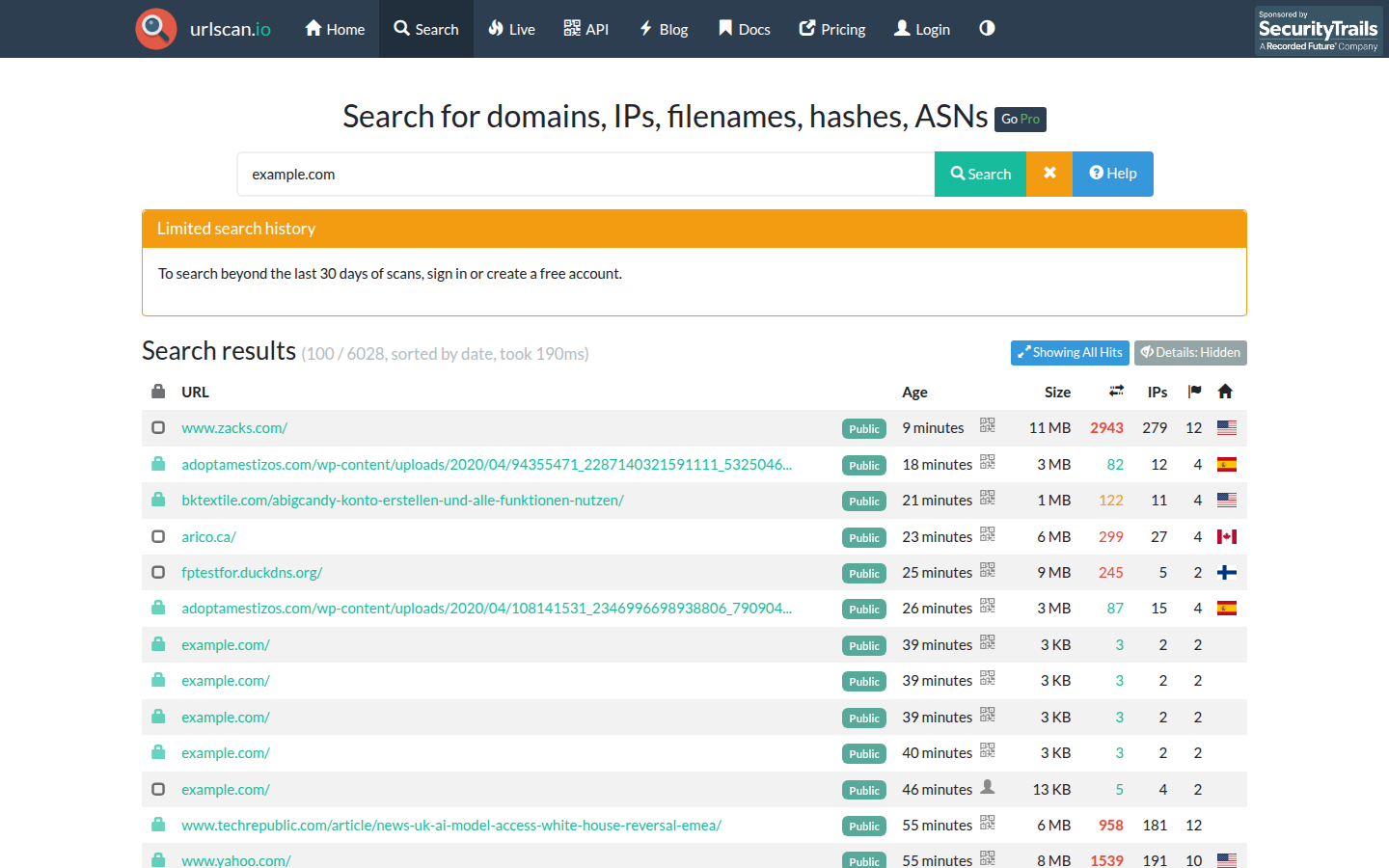Image resolution: width=1389 pixels, height=868 pixels.
Task: Toggle the Details: Hidden button
Action: coord(1190,353)
